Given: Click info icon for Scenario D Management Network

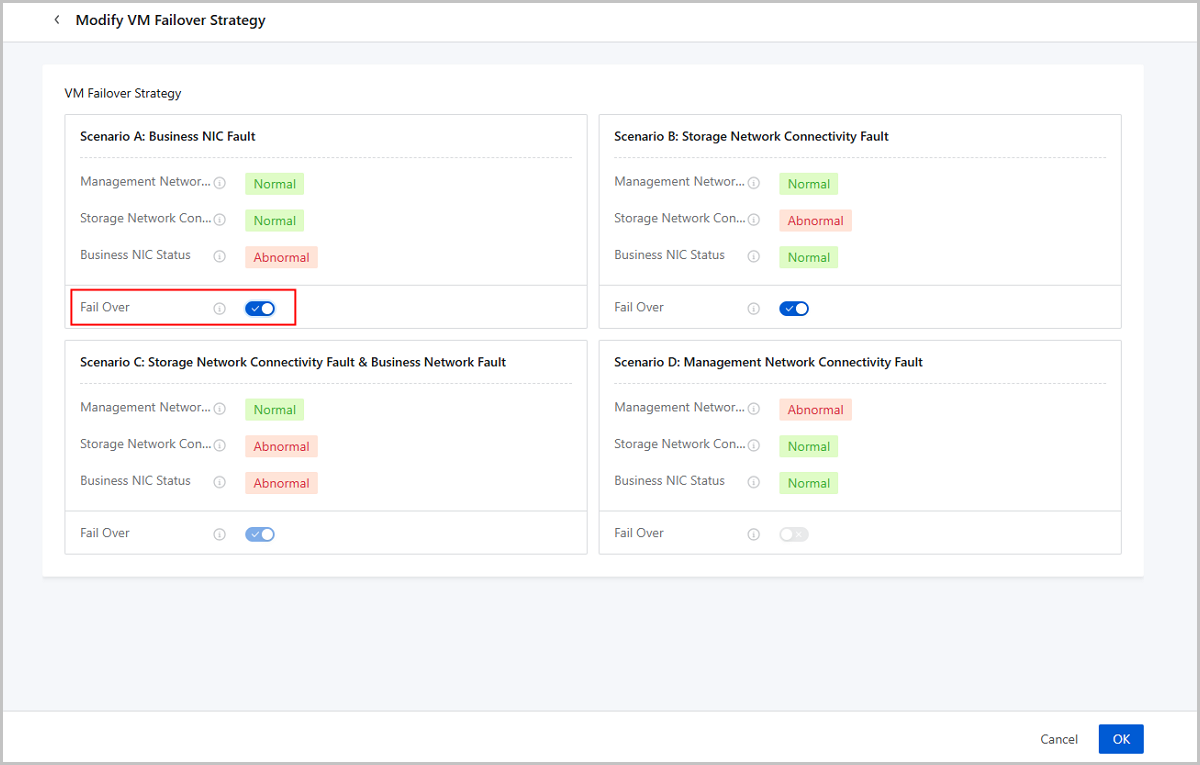Looking at the screenshot, I should (x=754, y=409).
